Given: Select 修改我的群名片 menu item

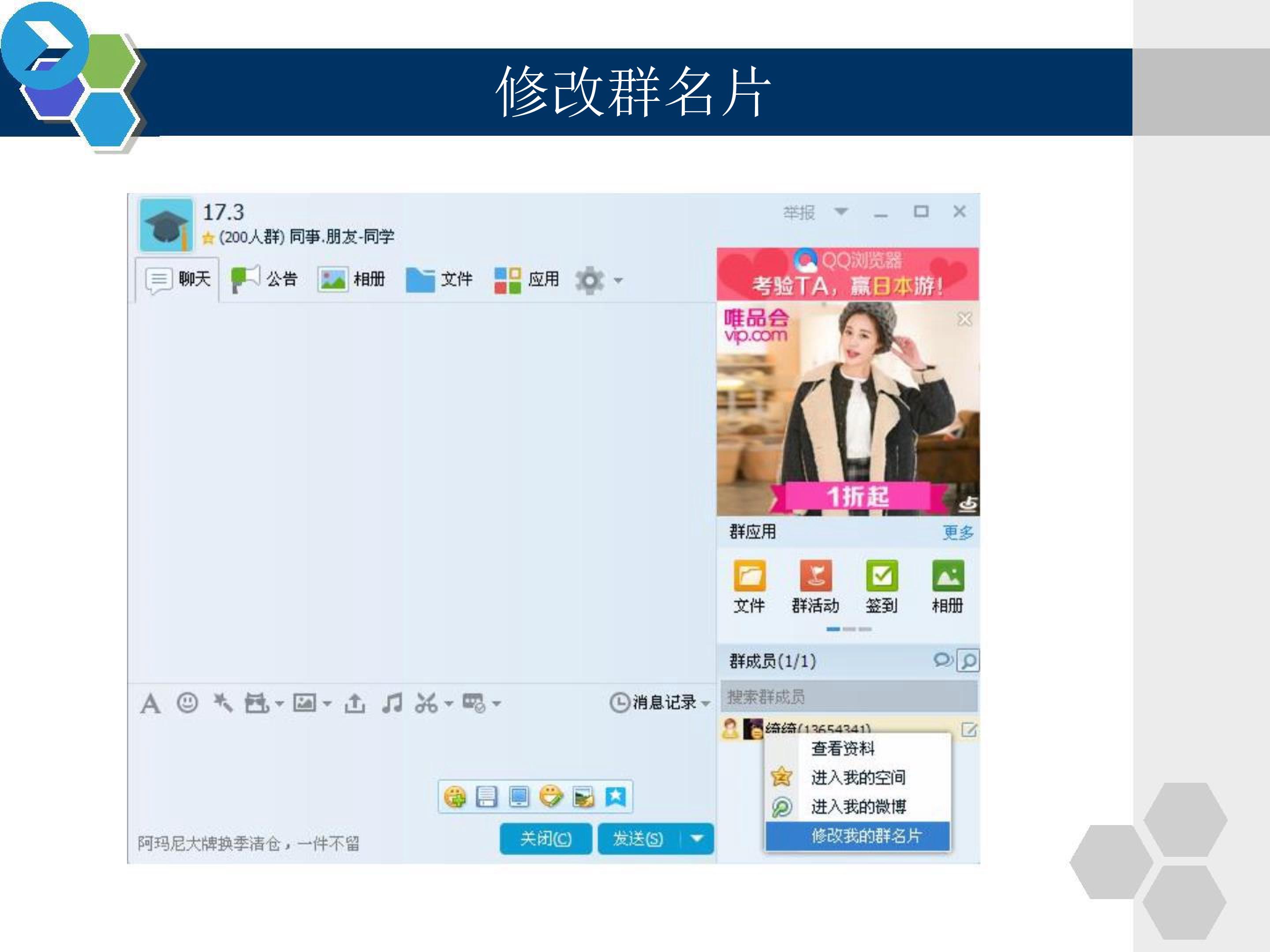Looking at the screenshot, I should [858, 836].
